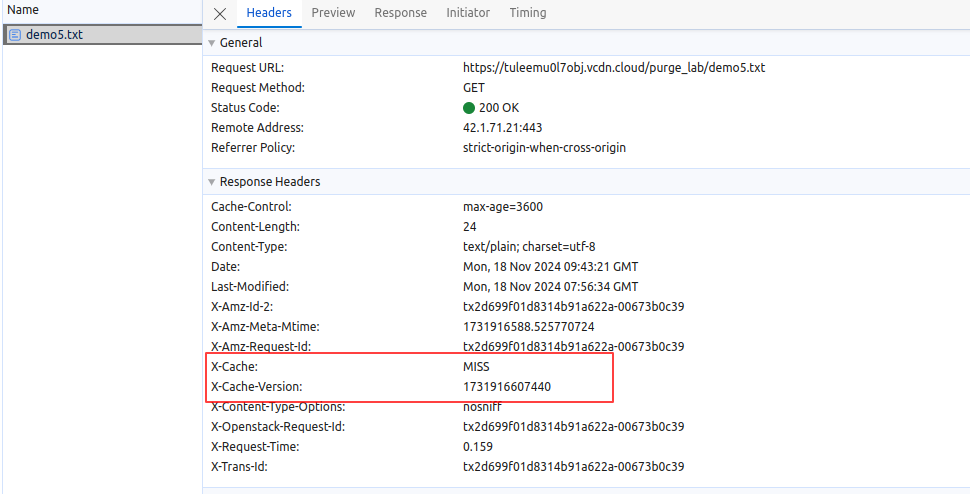Open the Response tab
Screen dimensions: 970x494
(x=400, y=13)
